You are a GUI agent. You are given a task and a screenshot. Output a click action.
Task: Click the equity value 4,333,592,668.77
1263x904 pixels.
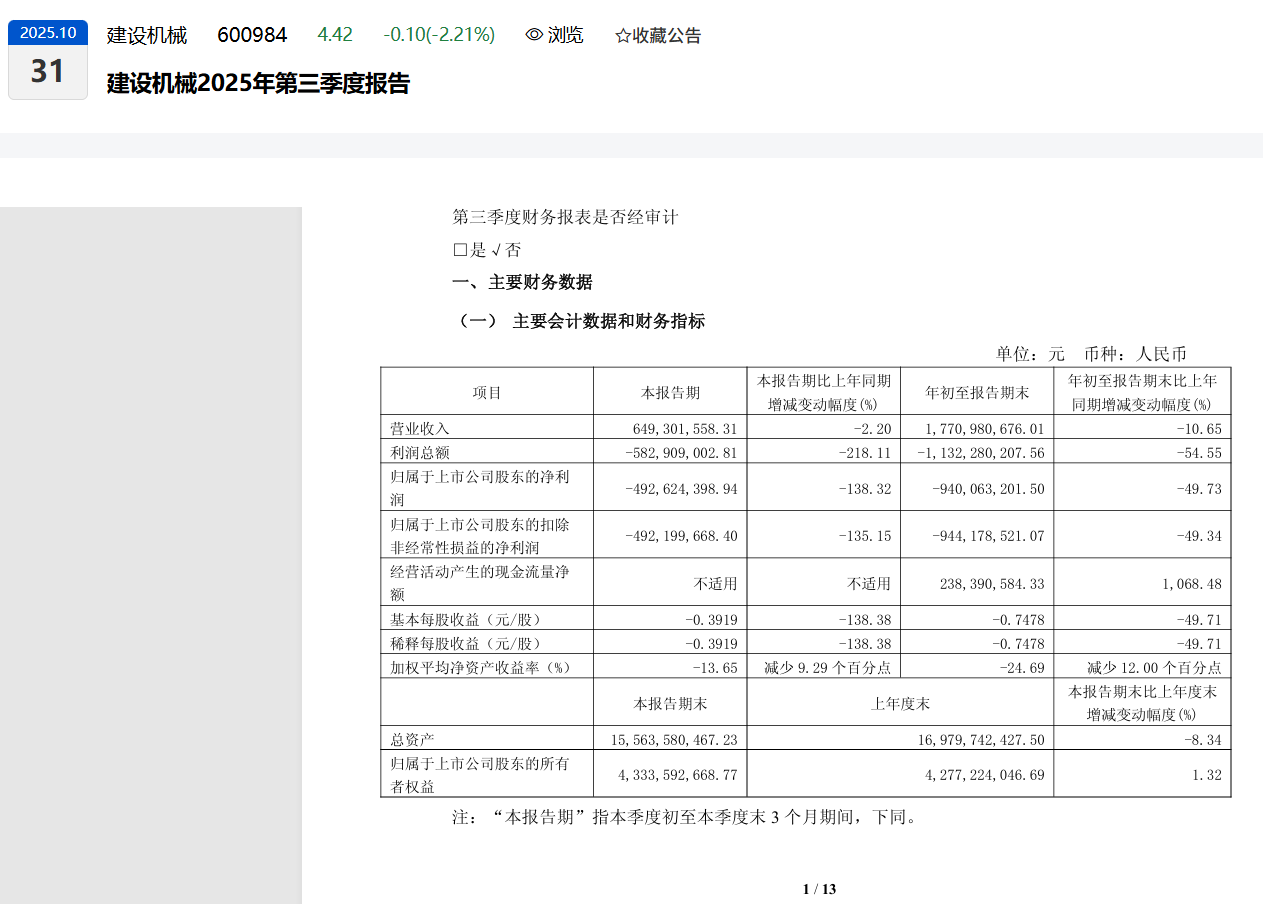[x=678, y=775]
